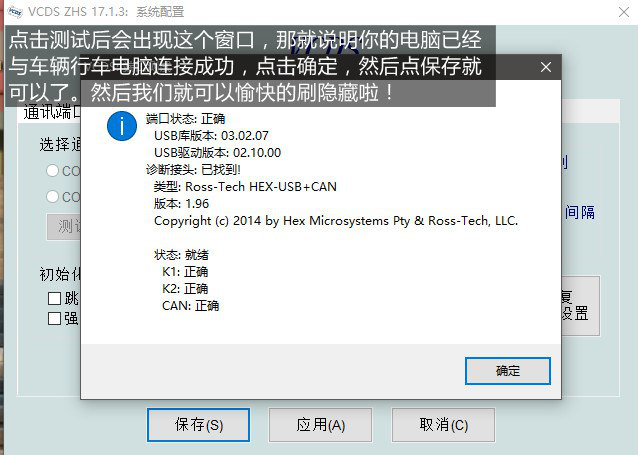The width and height of the screenshot is (638, 455).
Task: Click text USB驱动版本: 02.10.00
Action: click(217, 153)
